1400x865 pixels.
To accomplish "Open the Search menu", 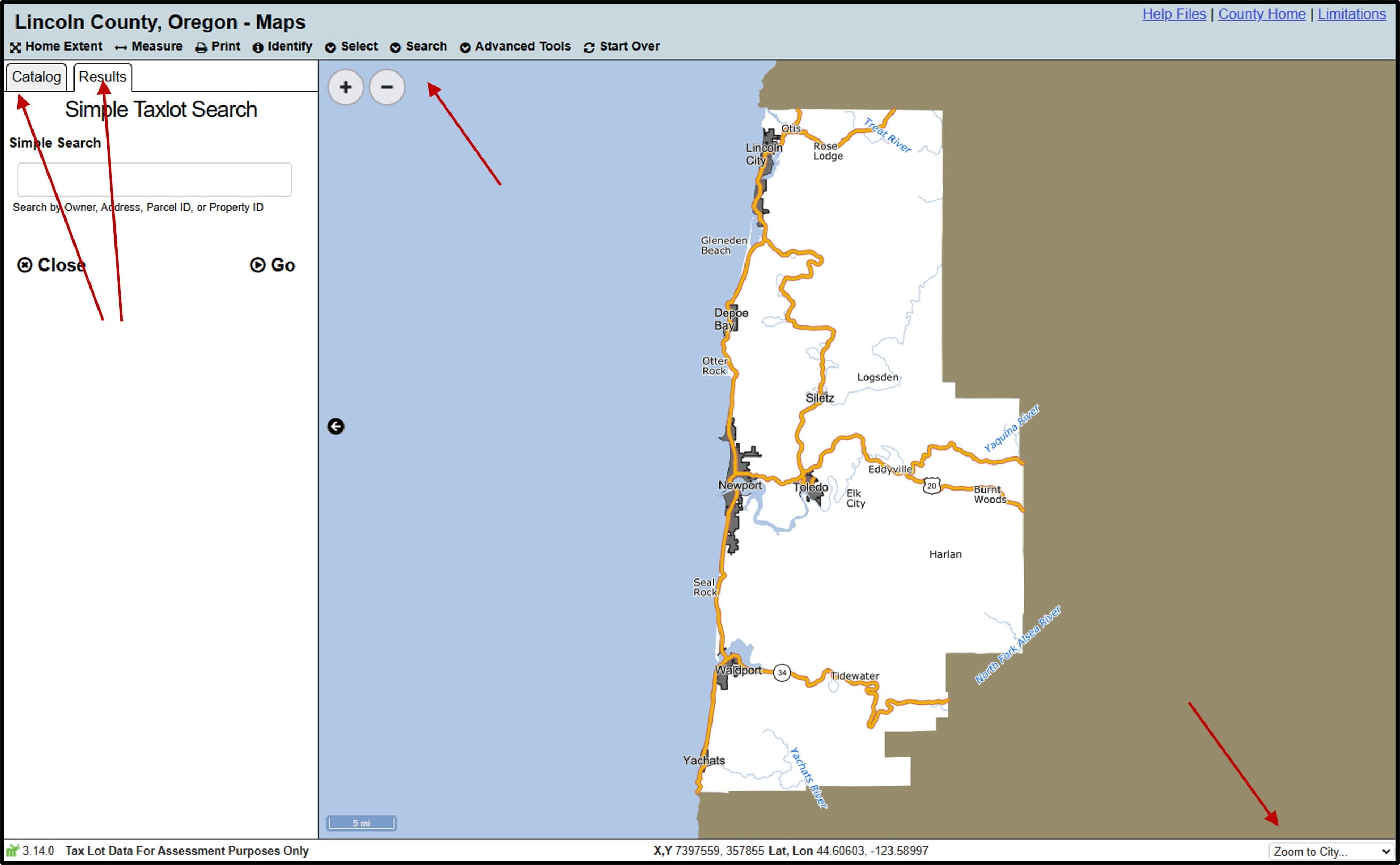I will pyautogui.click(x=419, y=46).
